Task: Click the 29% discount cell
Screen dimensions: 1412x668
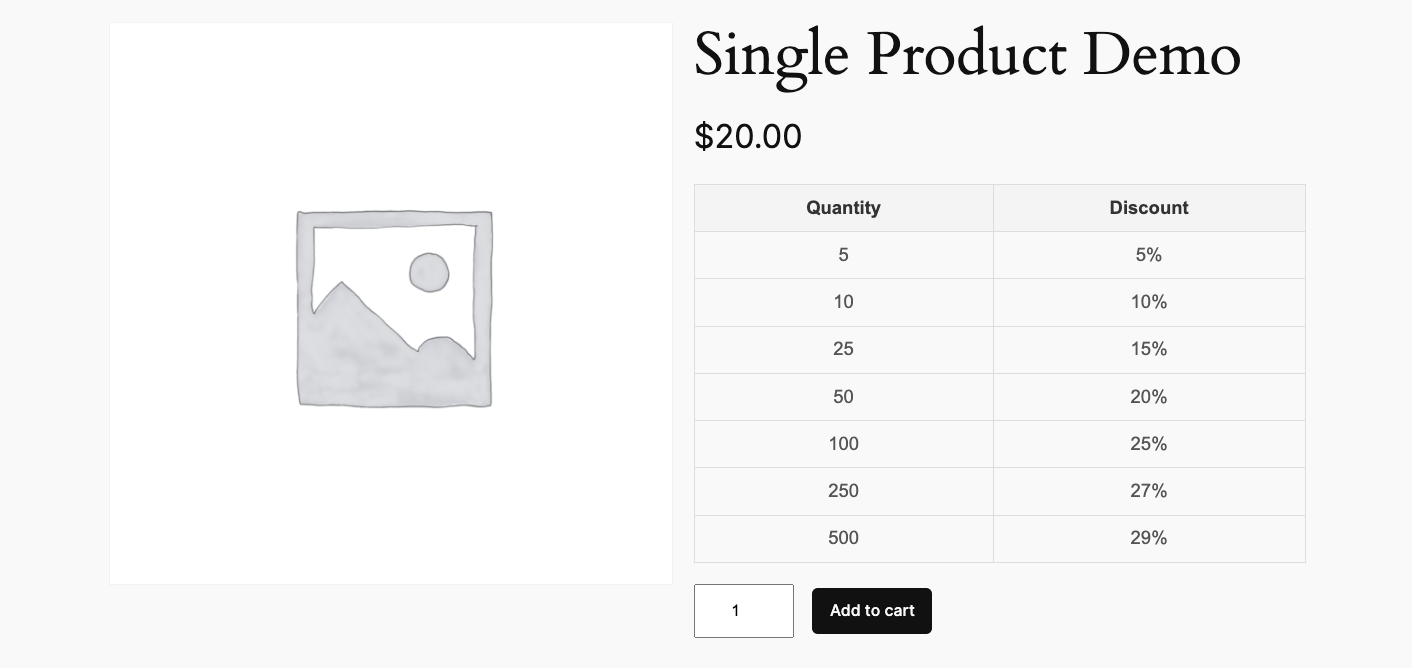Action: [1148, 538]
